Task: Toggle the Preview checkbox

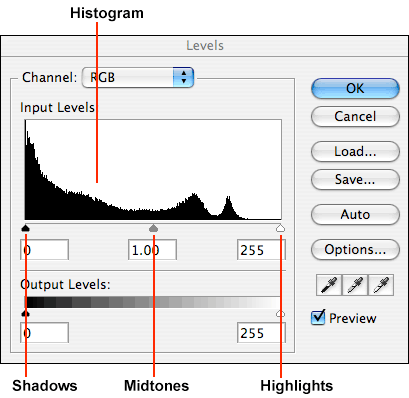Action: [x=318, y=317]
